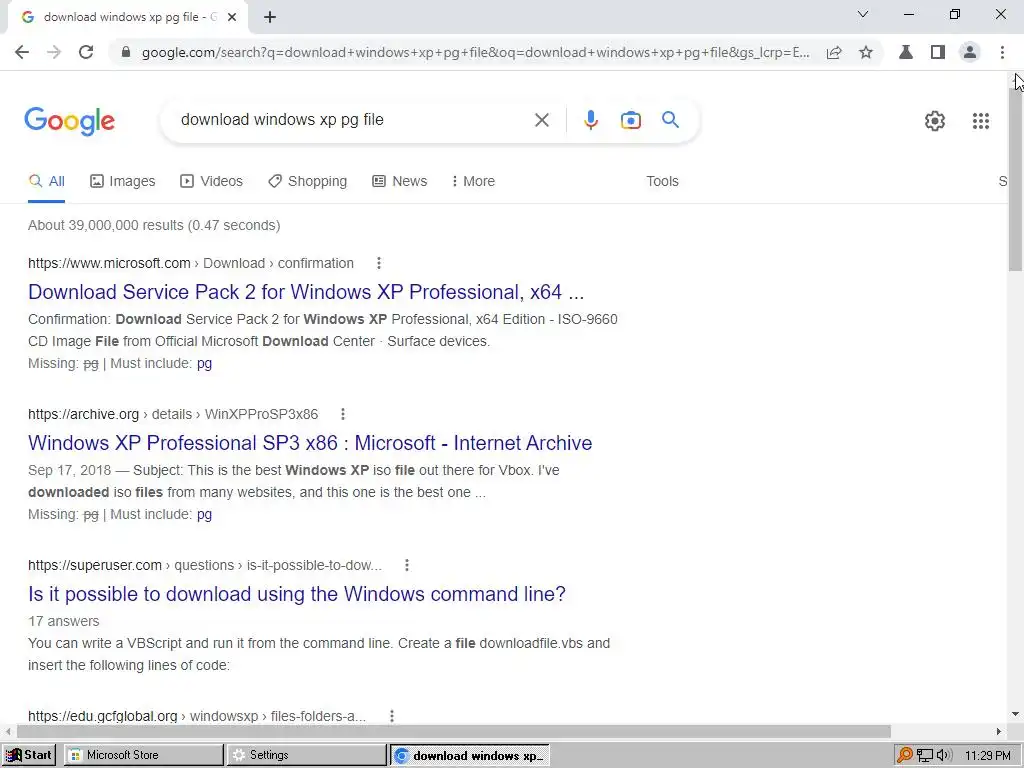Image resolution: width=1024 pixels, height=768 pixels.
Task: Open options for the microsoft.com result
Action: point(379,263)
